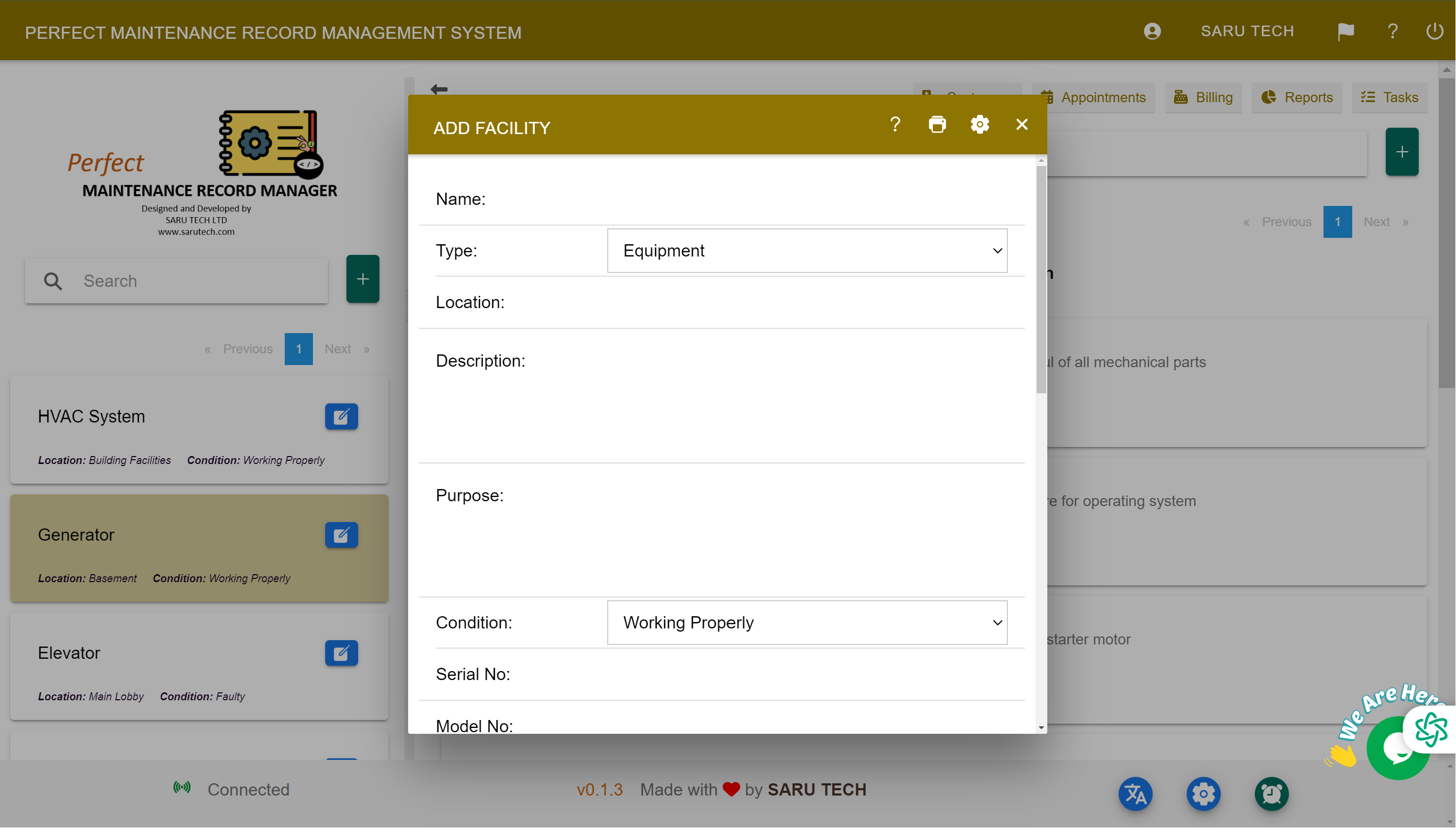1456x828 pixels.
Task: Click the main page vertical scrollbar
Action: click(1446, 233)
